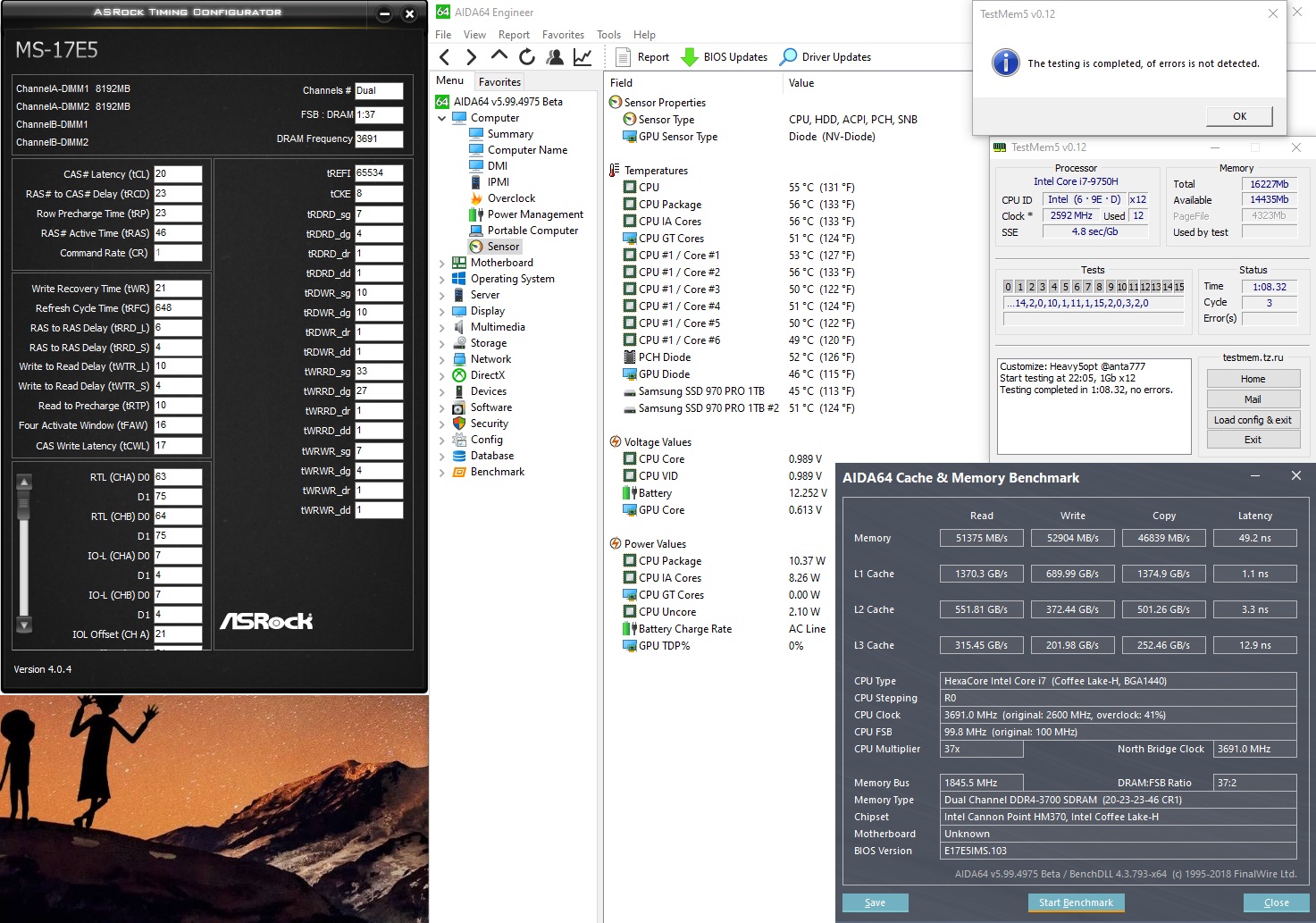Click the BIOS Updates green arrow

pos(690,57)
